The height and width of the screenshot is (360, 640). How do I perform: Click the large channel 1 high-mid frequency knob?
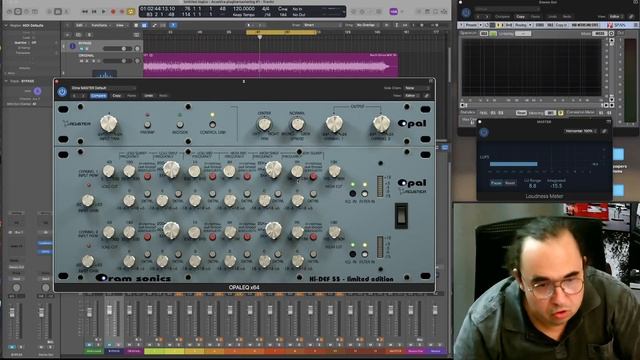273,169
